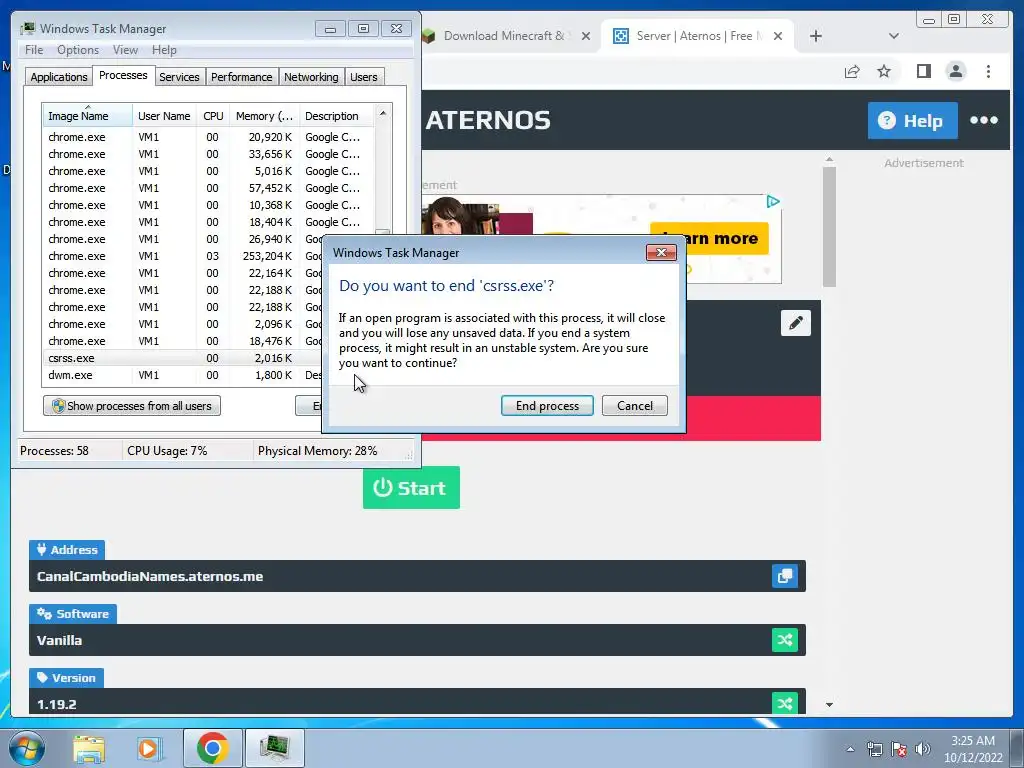
Task: Click the AdChoices icon on advertisement
Action: pos(773,202)
